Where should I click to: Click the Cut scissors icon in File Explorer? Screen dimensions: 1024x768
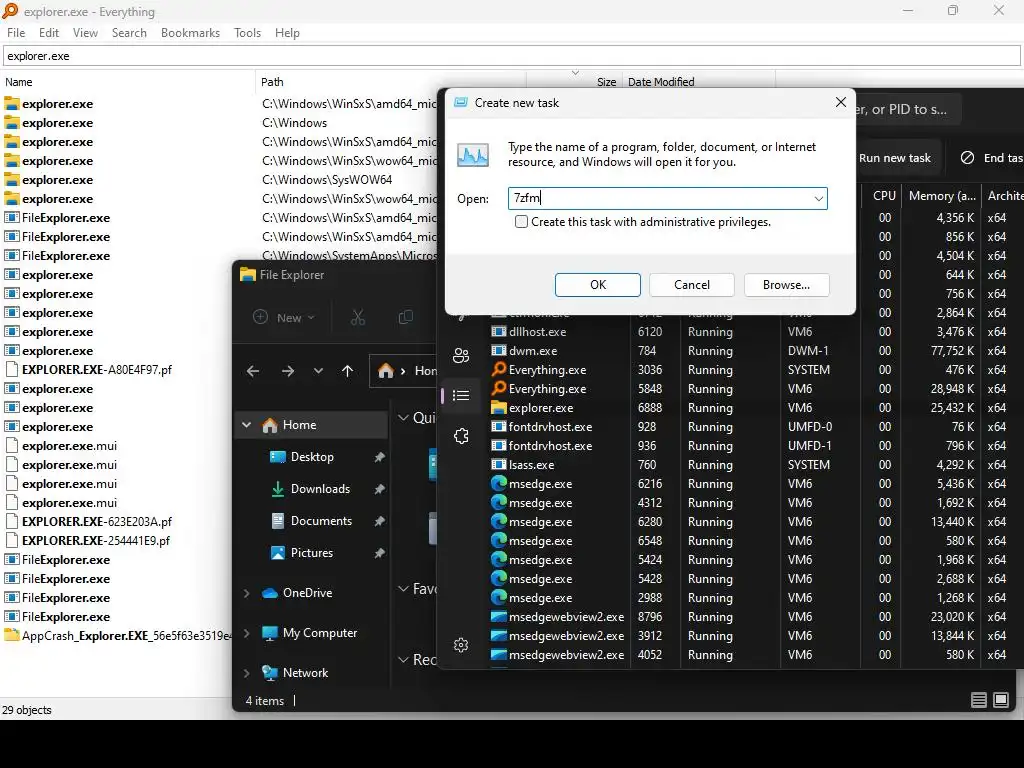tap(358, 317)
